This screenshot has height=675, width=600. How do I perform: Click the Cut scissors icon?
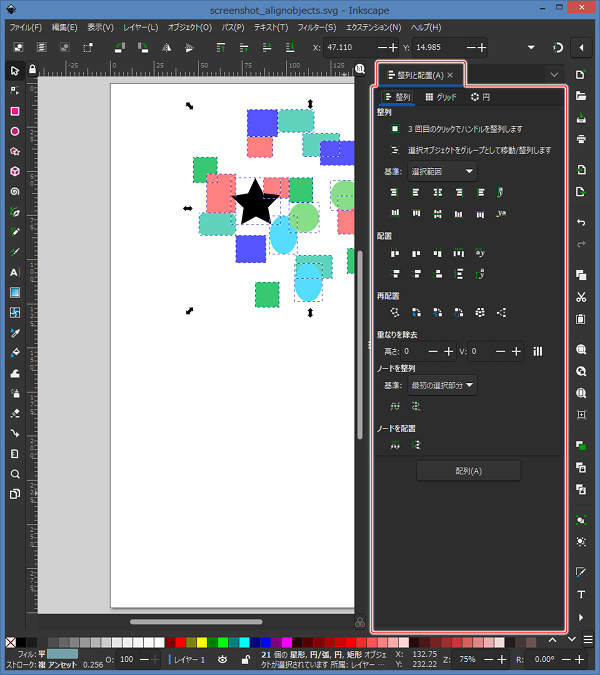[581, 297]
